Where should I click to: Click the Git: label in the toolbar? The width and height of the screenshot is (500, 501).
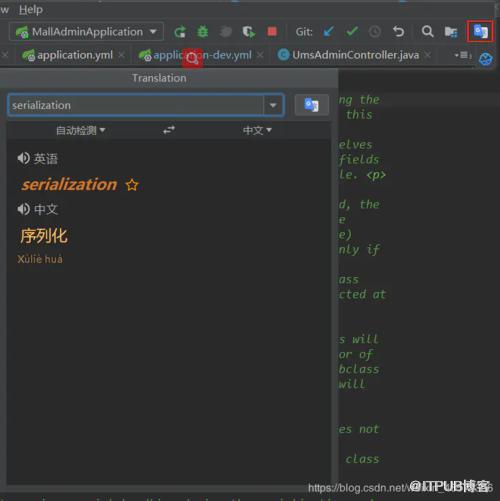coord(304,32)
